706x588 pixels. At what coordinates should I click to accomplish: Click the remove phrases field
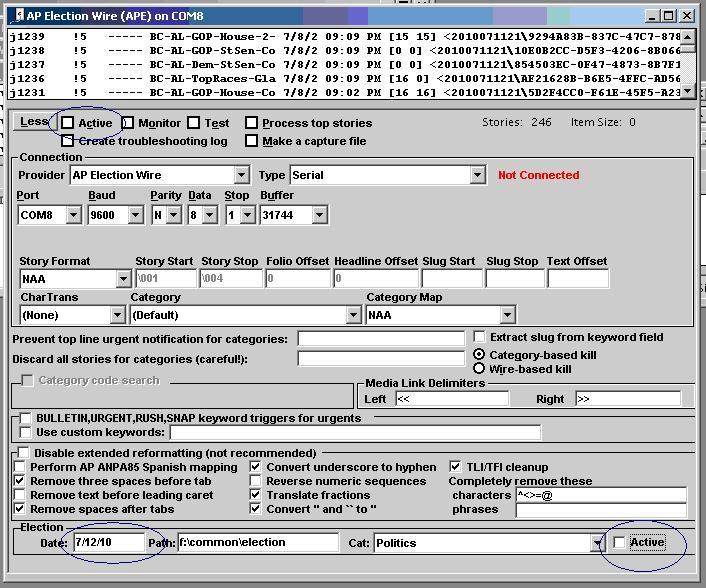(x=601, y=510)
